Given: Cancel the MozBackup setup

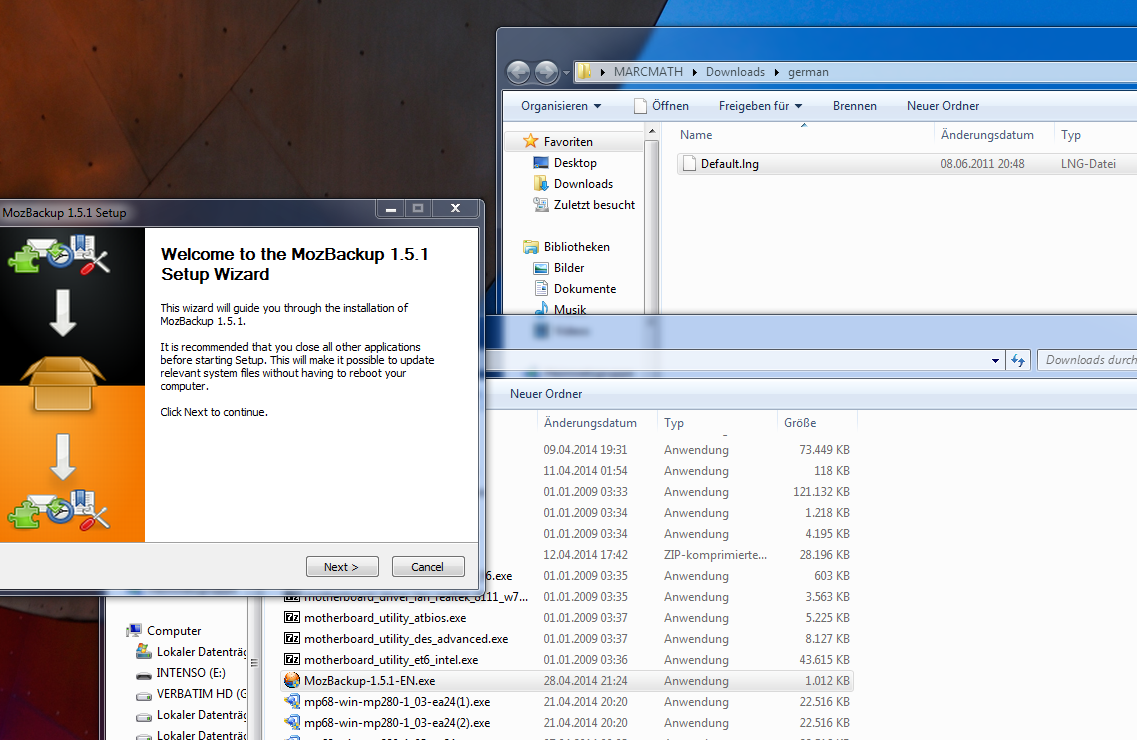Looking at the screenshot, I should tap(428, 567).
